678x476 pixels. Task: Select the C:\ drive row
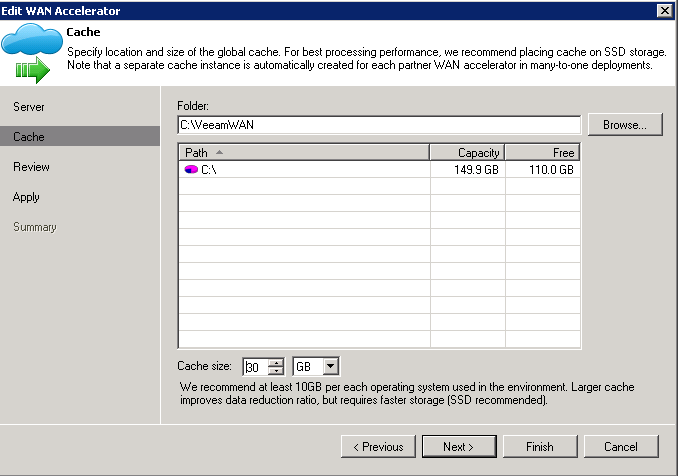pos(379,169)
